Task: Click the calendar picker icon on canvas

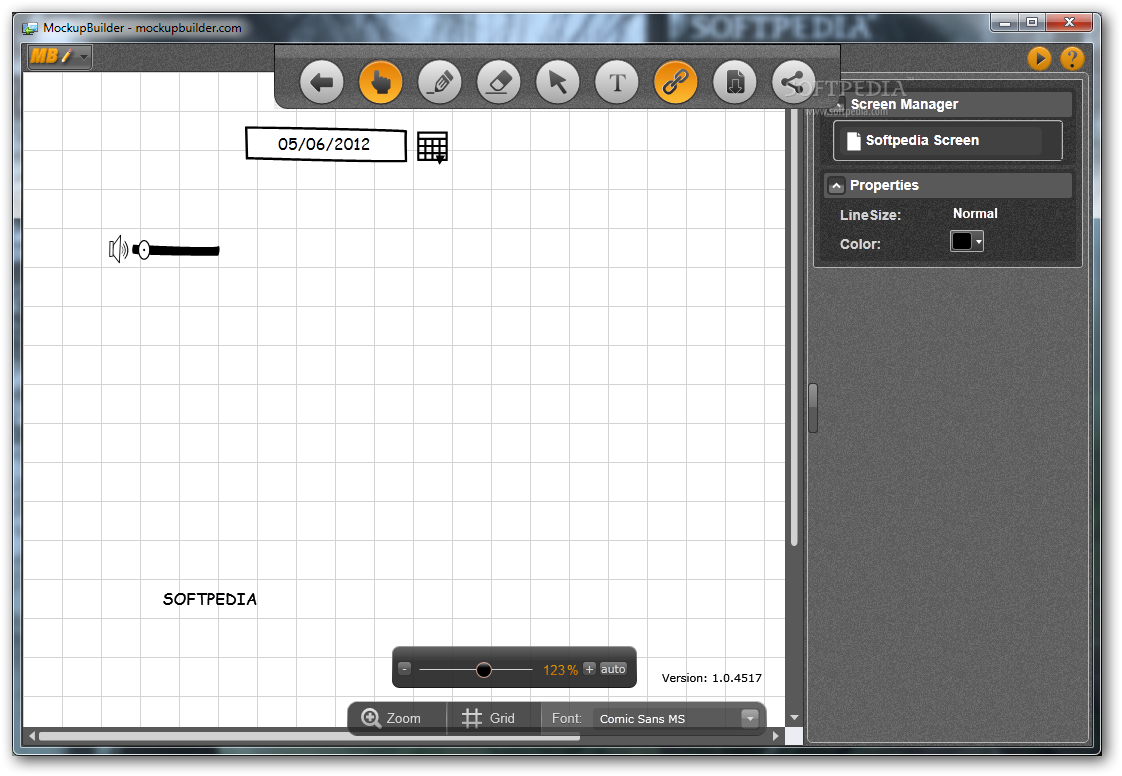Action: (x=433, y=147)
